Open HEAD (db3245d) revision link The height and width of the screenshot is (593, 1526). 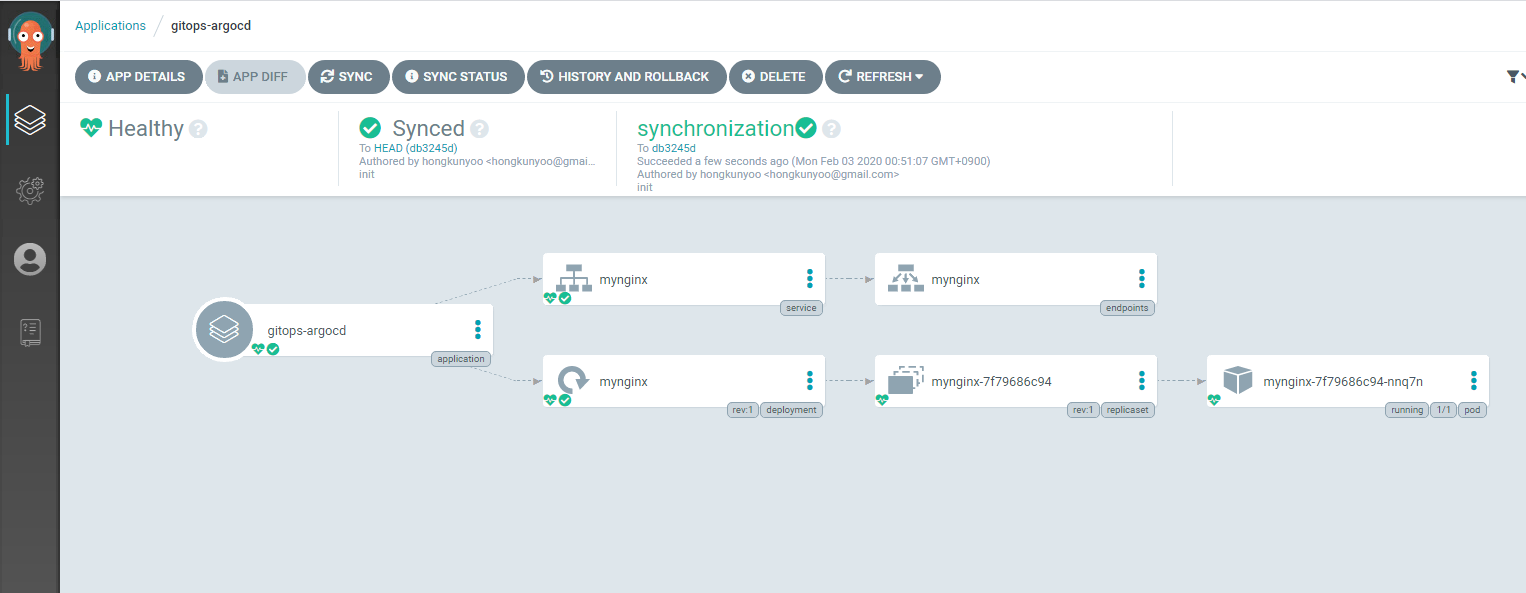click(415, 148)
